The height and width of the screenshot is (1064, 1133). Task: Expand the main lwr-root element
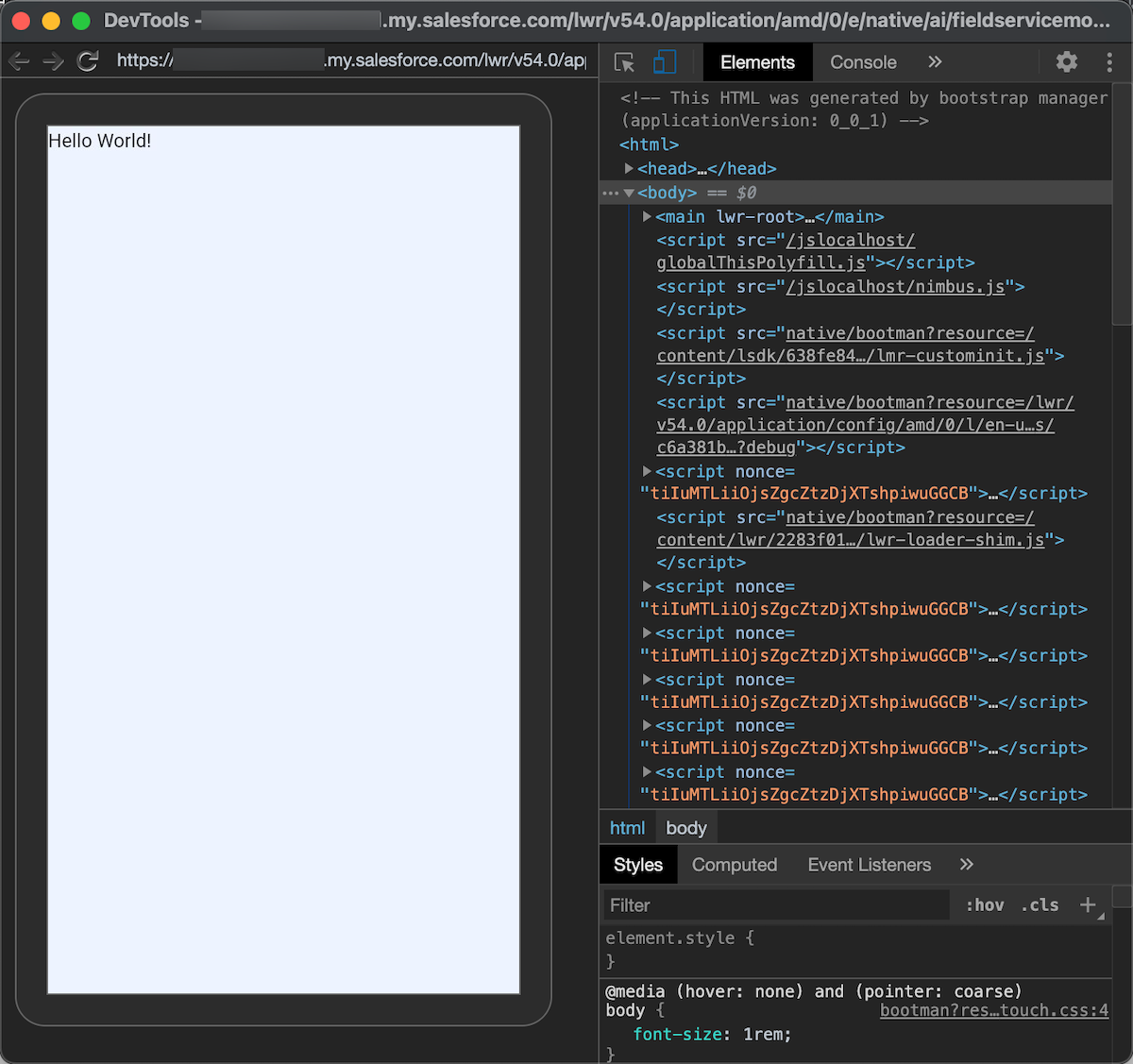tap(647, 216)
